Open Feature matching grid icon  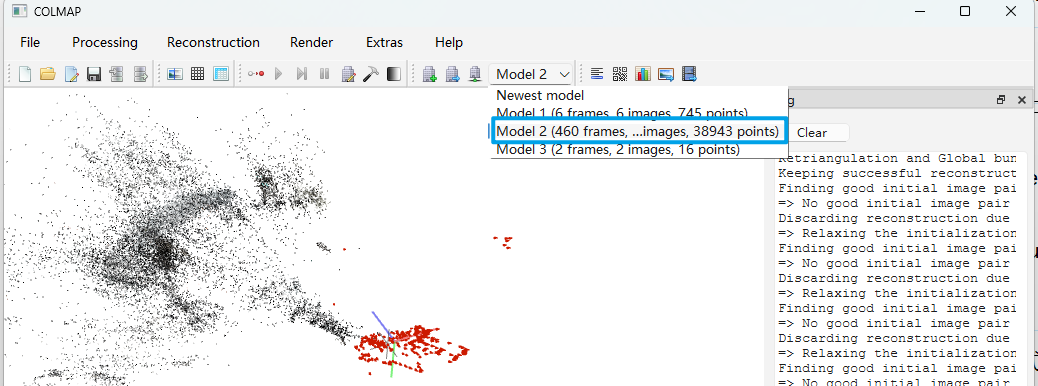197,73
